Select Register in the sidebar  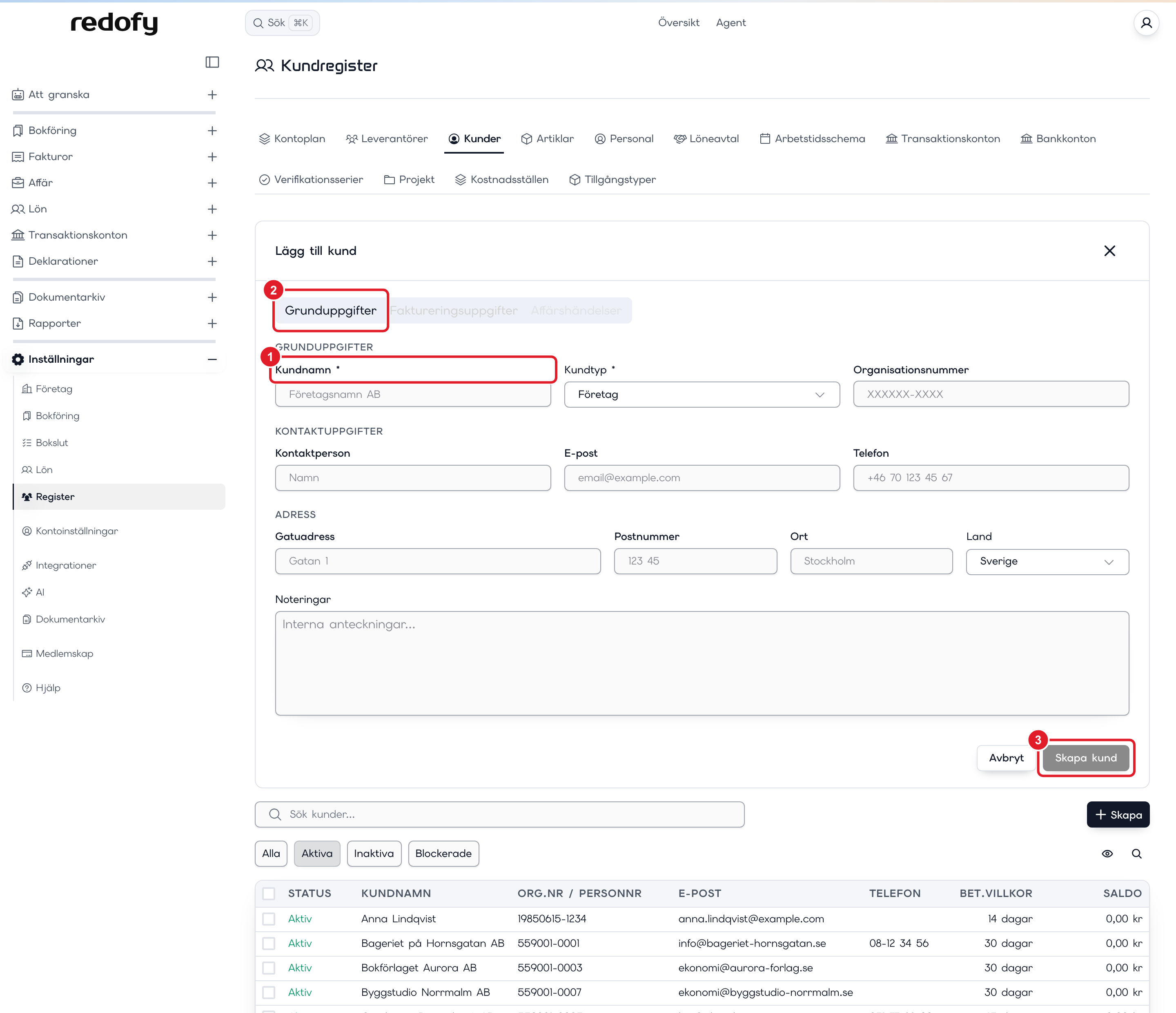(x=119, y=497)
